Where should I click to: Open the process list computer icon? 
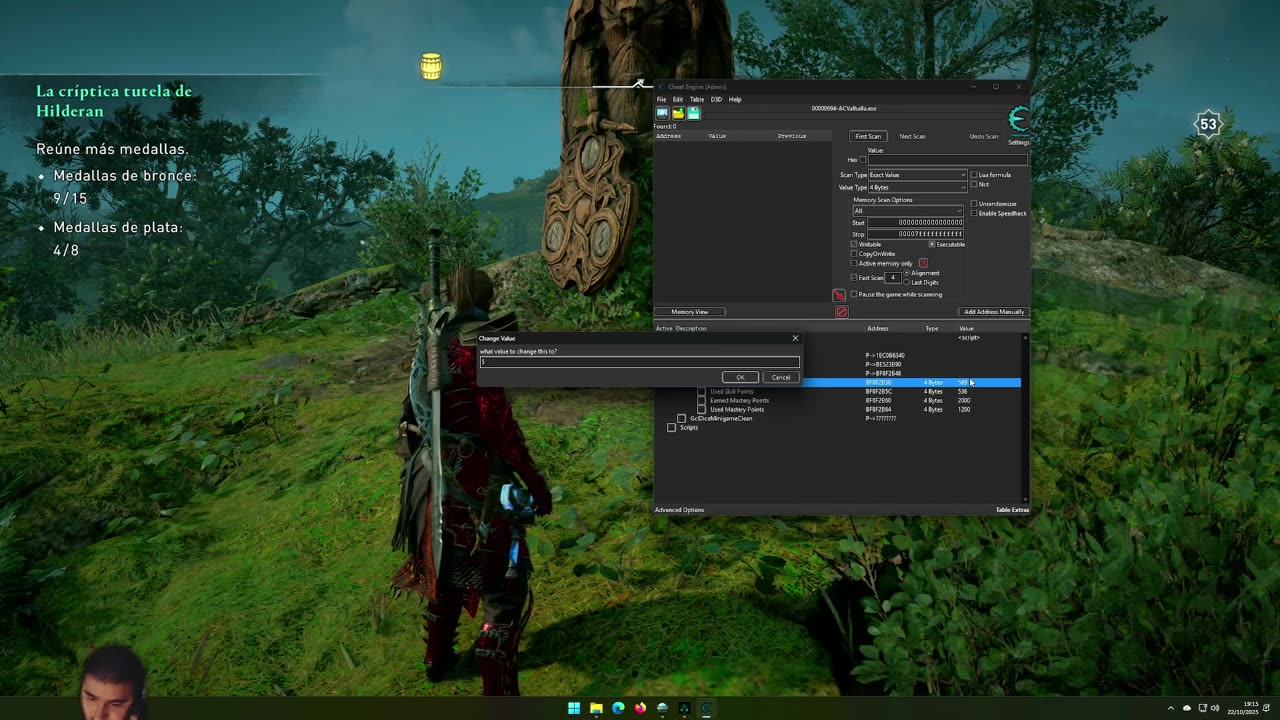click(662, 113)
